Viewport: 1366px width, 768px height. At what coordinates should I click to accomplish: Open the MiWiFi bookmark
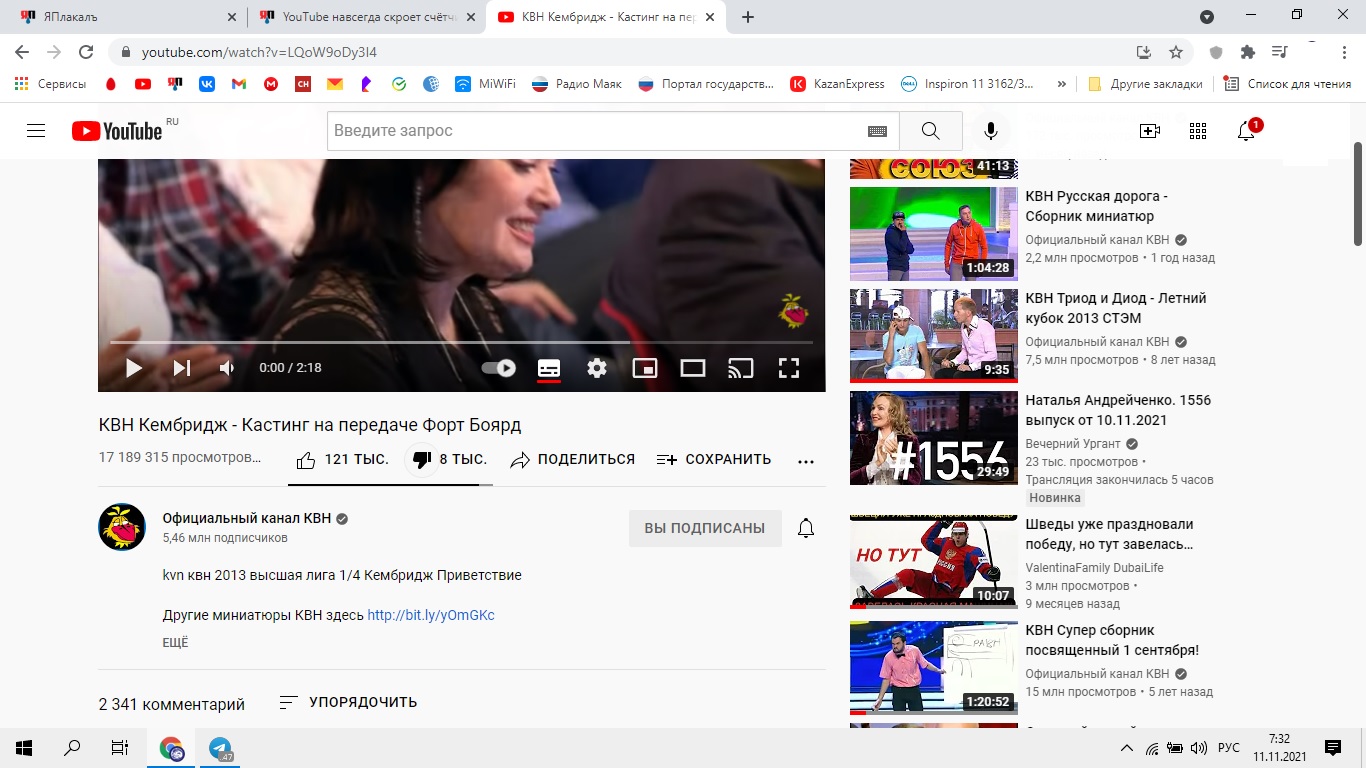click(485, 84)
